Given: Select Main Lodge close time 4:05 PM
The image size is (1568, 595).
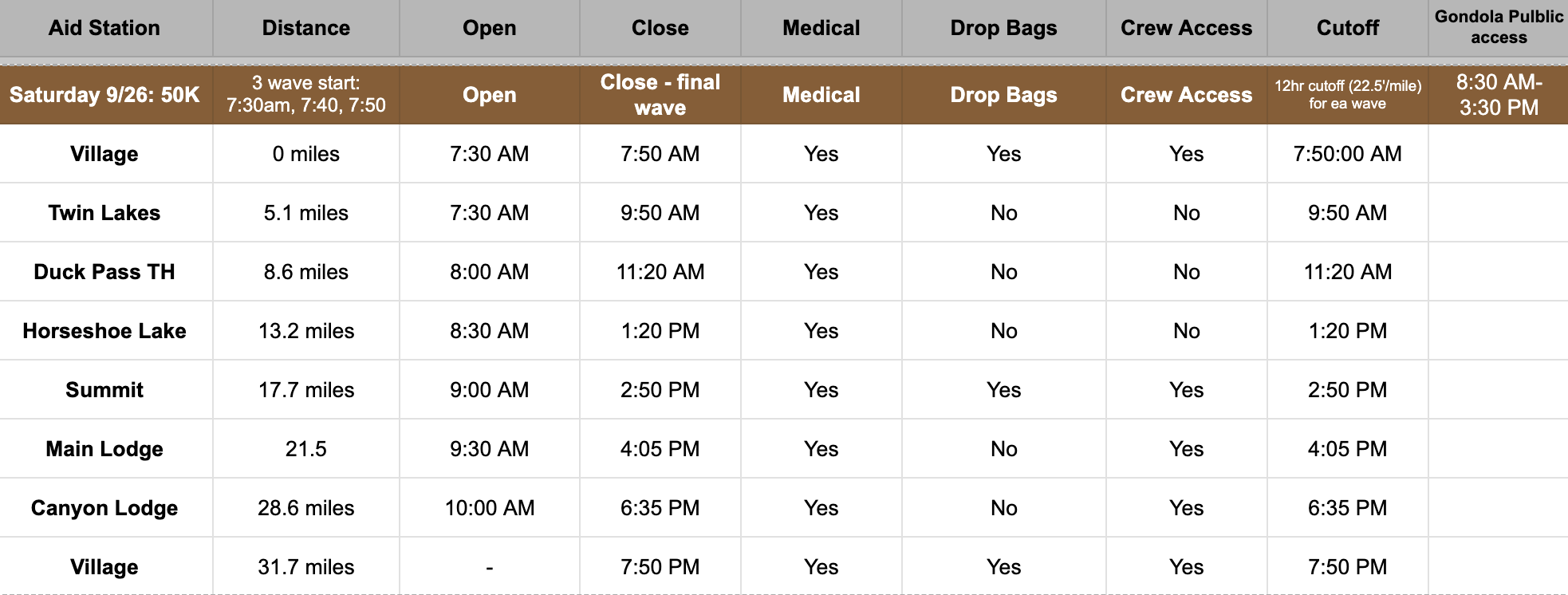Looking at the screenshot, I should 660,449.
